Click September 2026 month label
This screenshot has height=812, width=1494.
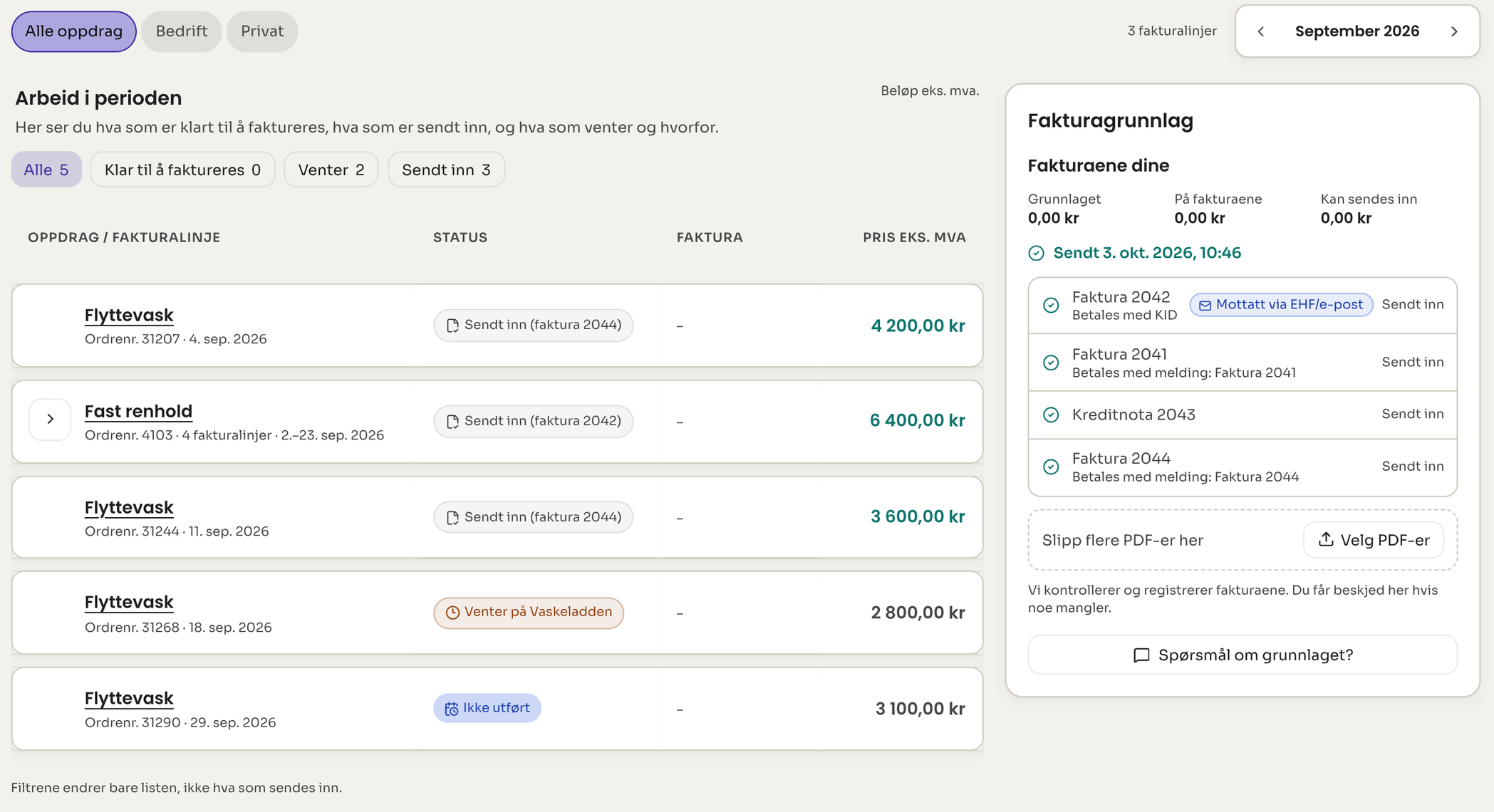pyautogui.click(x=1357, y=31)
